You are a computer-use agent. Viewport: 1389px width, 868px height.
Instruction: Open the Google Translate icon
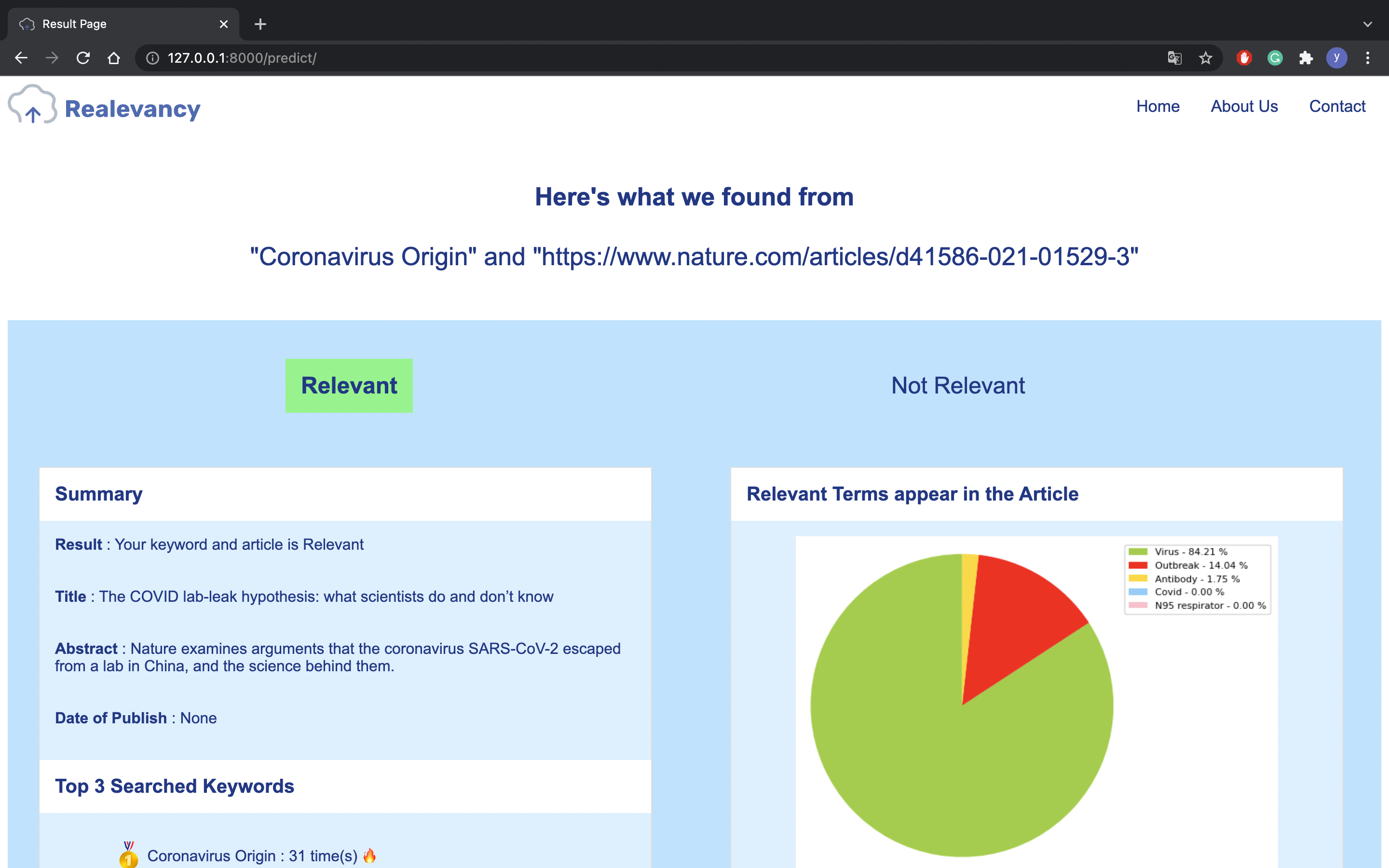1174,58
